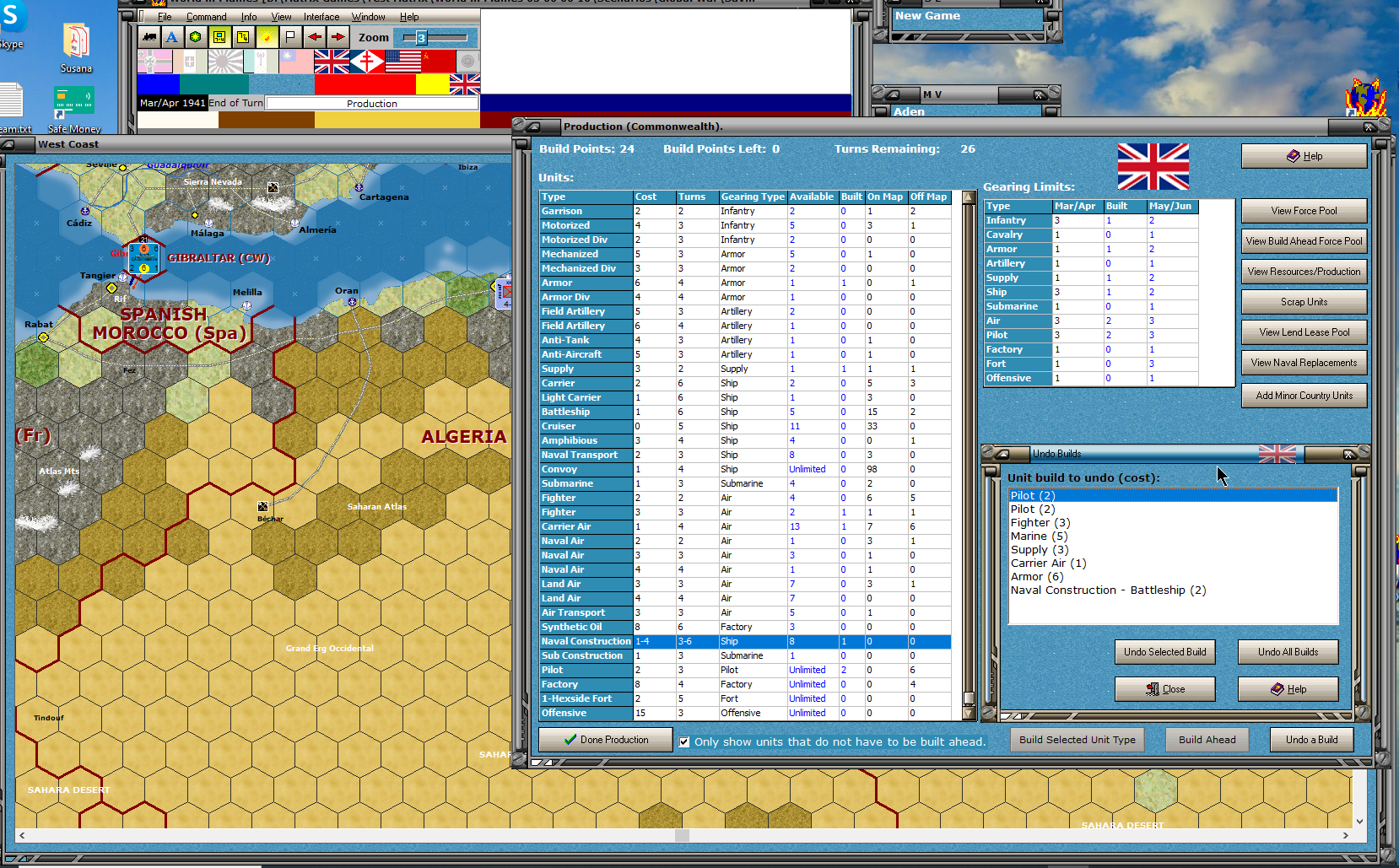Click Undo Selected Build
Screen dimensions: 1399x868
pyautogui.click(x=1165, y=652)
